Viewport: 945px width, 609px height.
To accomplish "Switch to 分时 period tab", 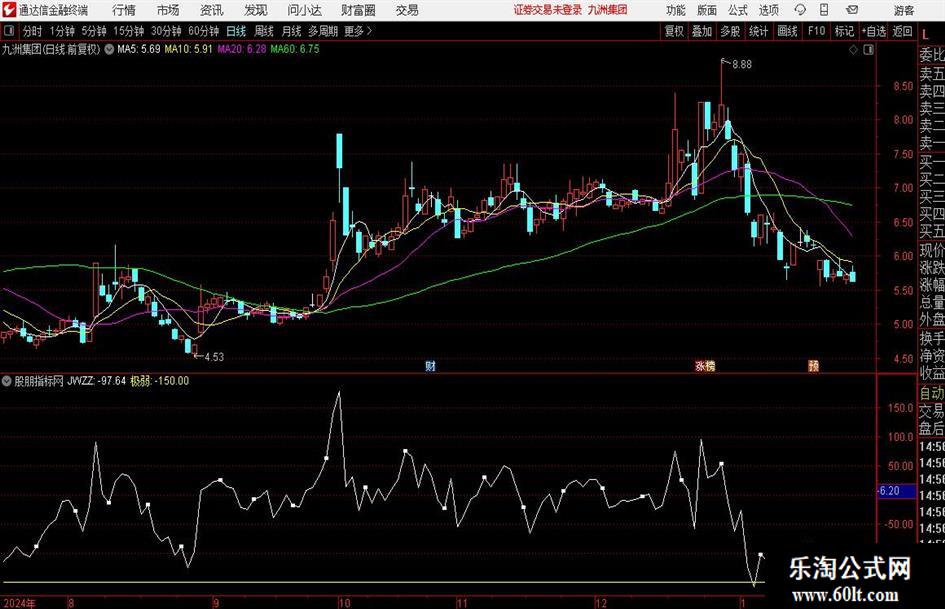I will pyautogui.click(x=32, y=31).
